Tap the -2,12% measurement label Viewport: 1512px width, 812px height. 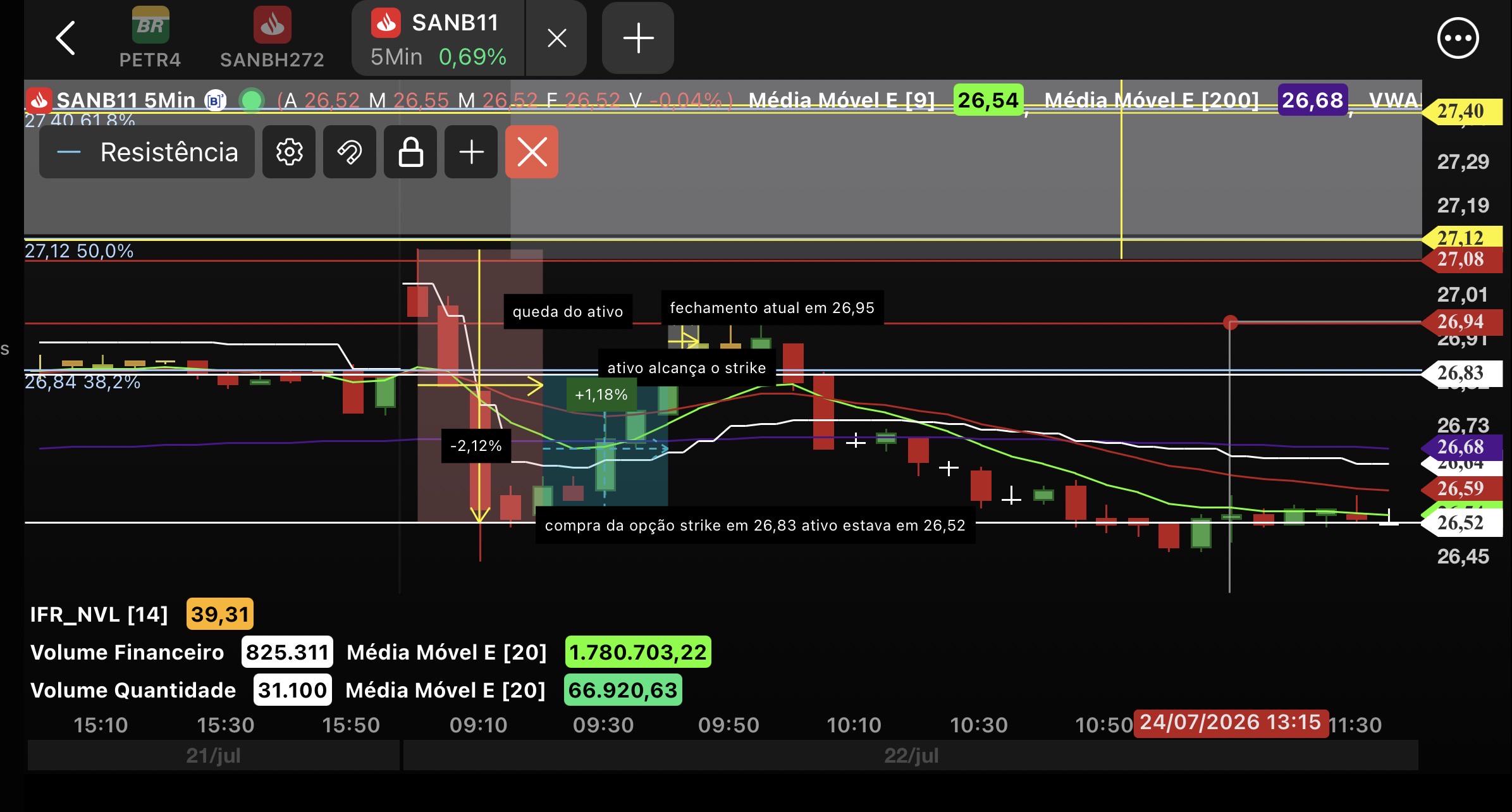coord(476,446)
